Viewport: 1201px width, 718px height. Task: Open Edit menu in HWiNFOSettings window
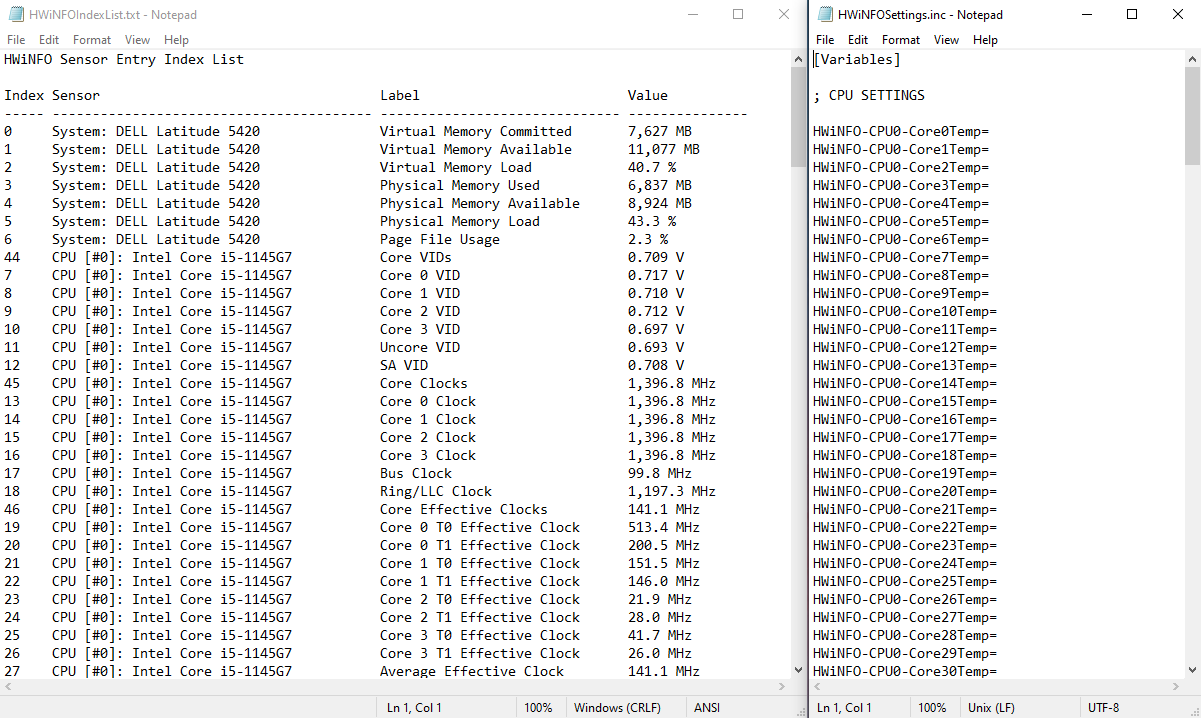coord(858,40)
